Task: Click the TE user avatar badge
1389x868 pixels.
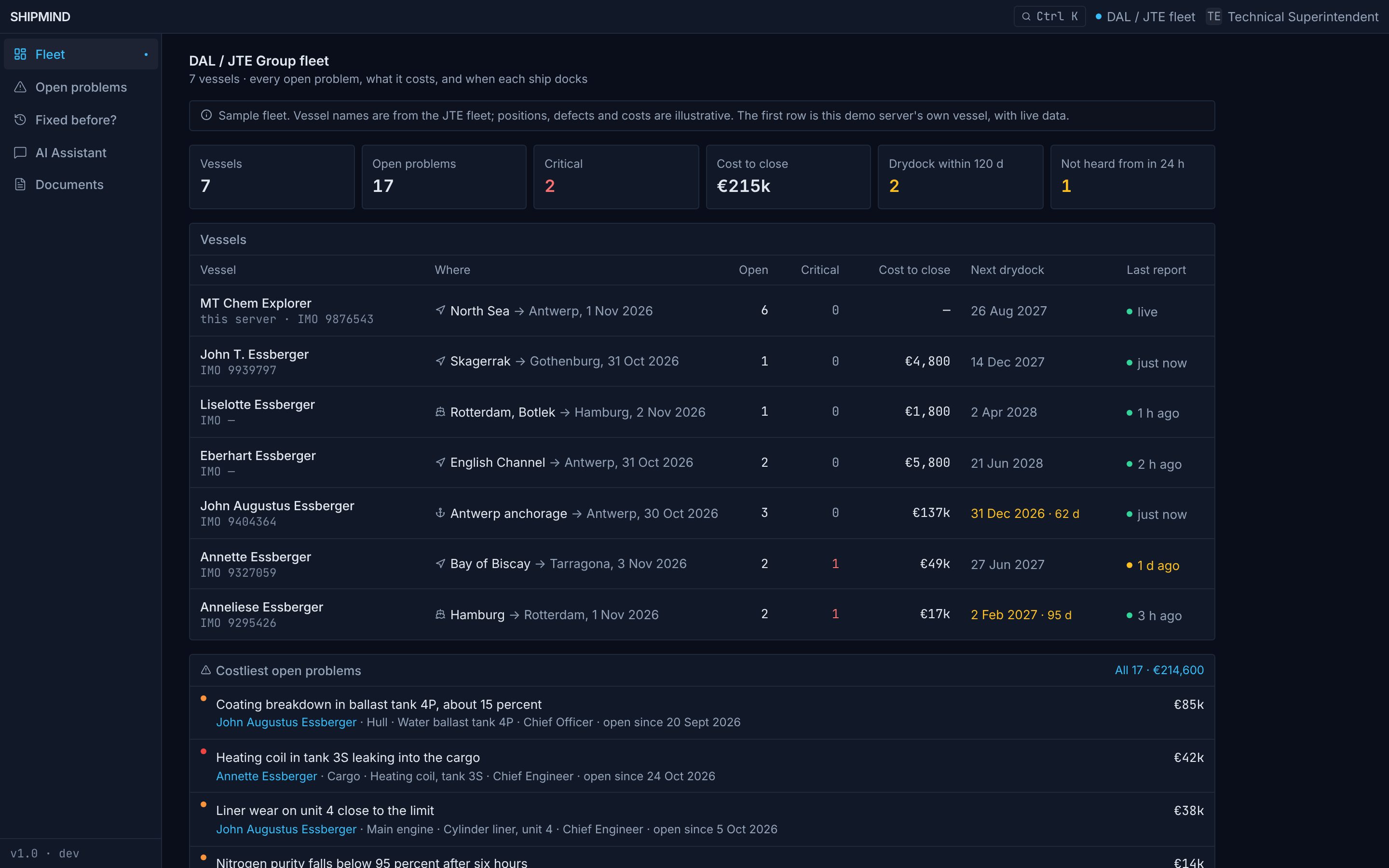Action: [x=1213, y=17]
